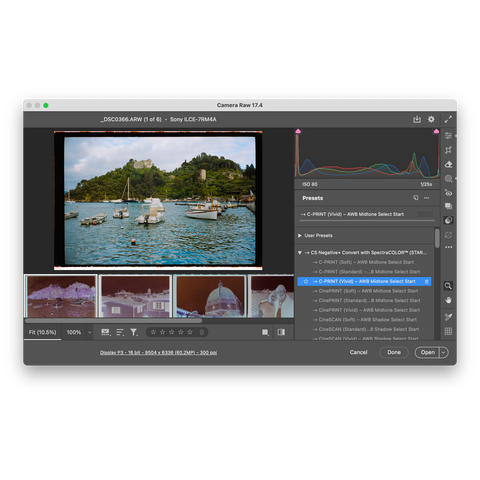Select the dome building negative thumbnail
The width and height of the screenshot is (480, 480).
(210, 296)
